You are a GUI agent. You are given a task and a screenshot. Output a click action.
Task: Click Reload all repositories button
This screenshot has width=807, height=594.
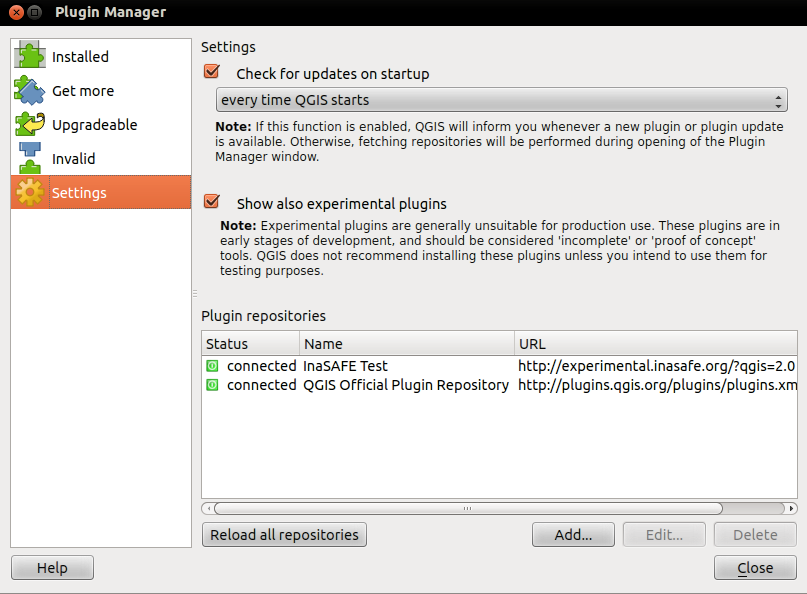click(284, 535)
